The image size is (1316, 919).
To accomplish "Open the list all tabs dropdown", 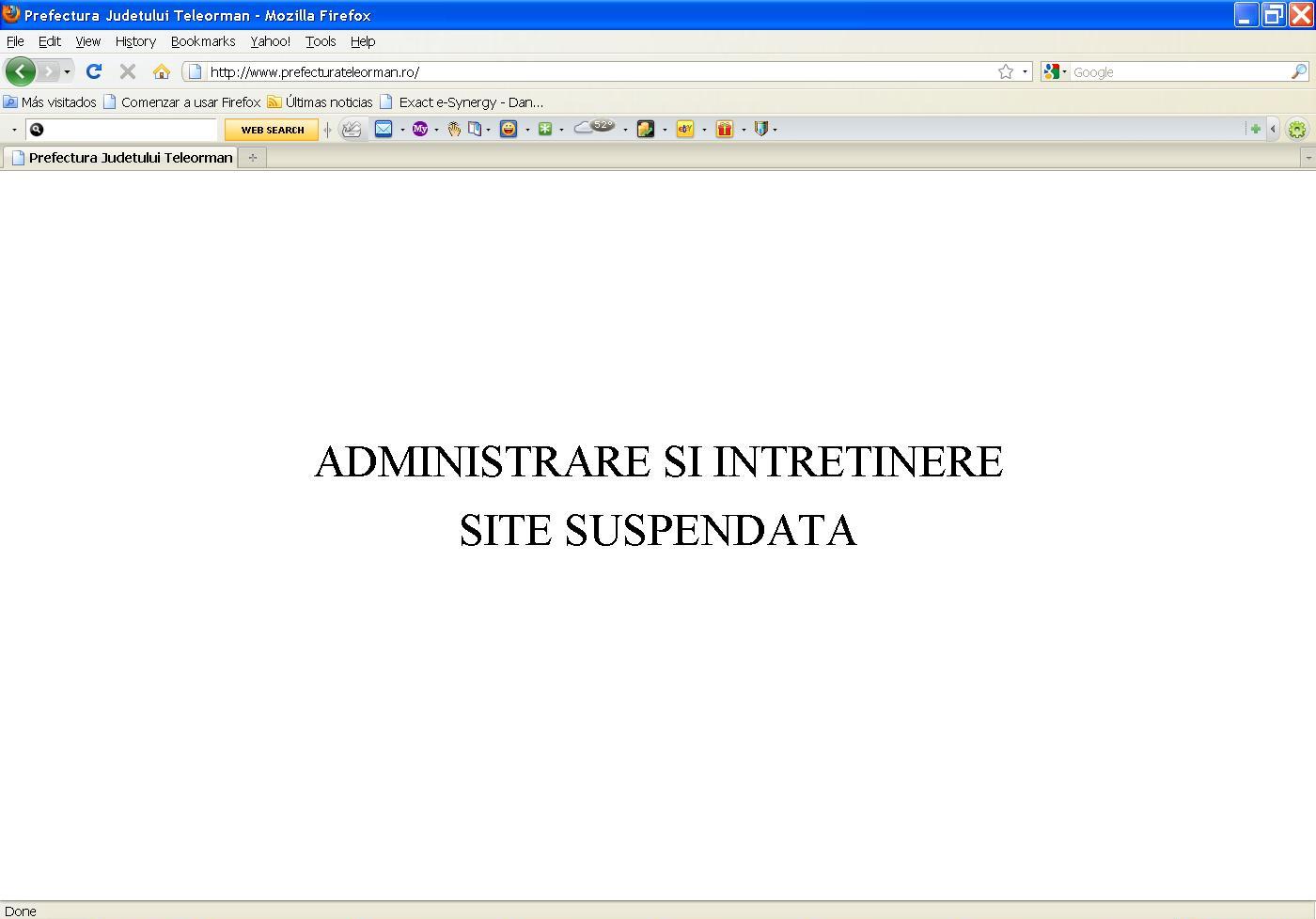I will 1308,158.
